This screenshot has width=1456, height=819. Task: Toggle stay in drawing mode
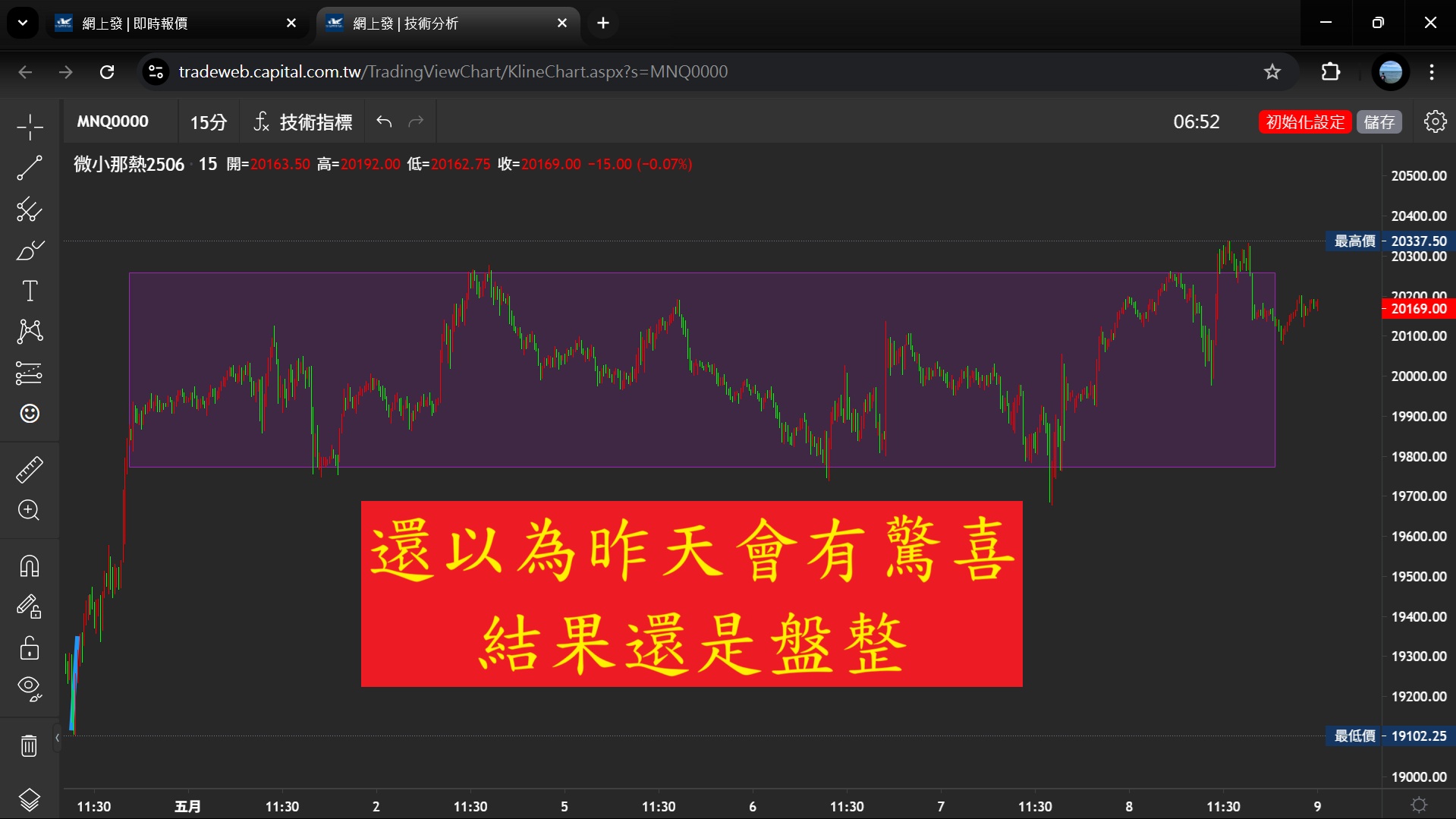click(x=30, y=606)
